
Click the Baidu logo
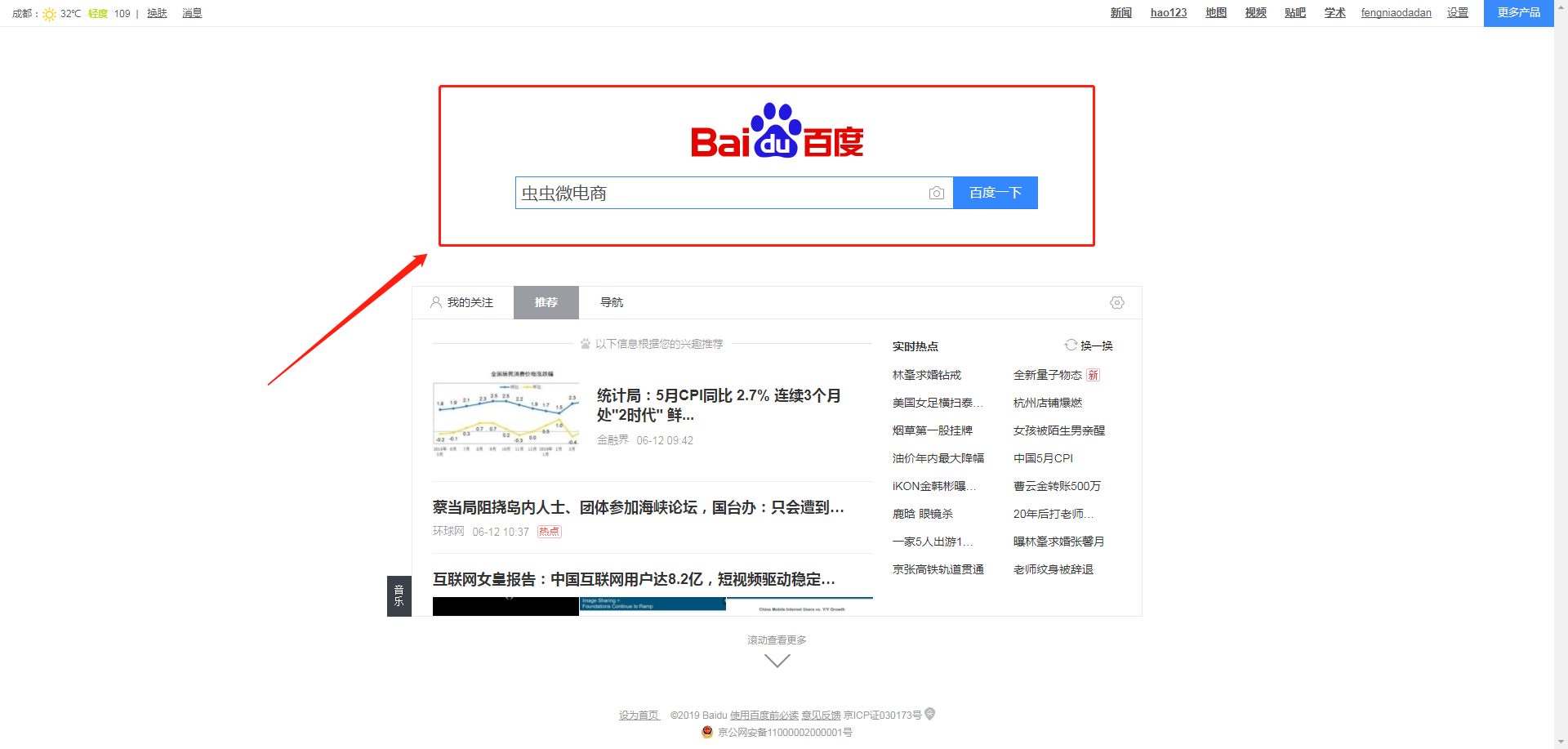point(777,131)
